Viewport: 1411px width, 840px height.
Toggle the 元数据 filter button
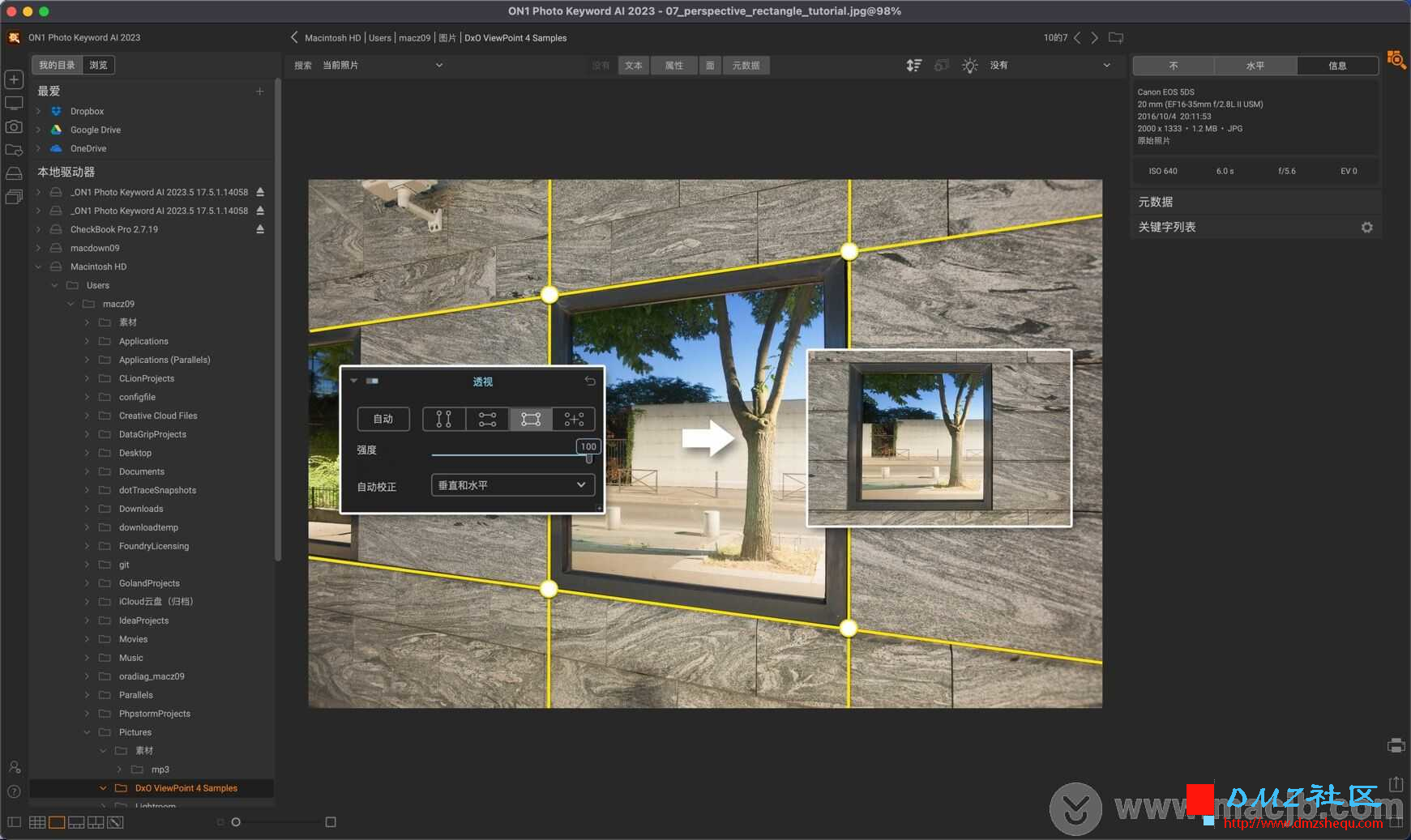click(x=746, y=66)
